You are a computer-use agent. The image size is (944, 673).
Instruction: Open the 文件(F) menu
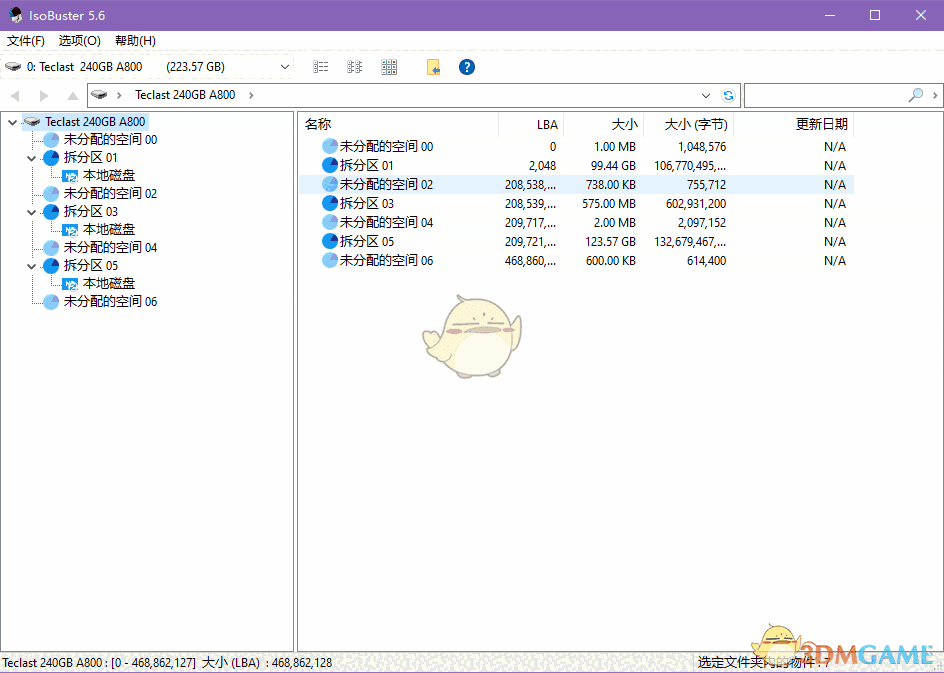pyautogui.click(x=25, y=41)
